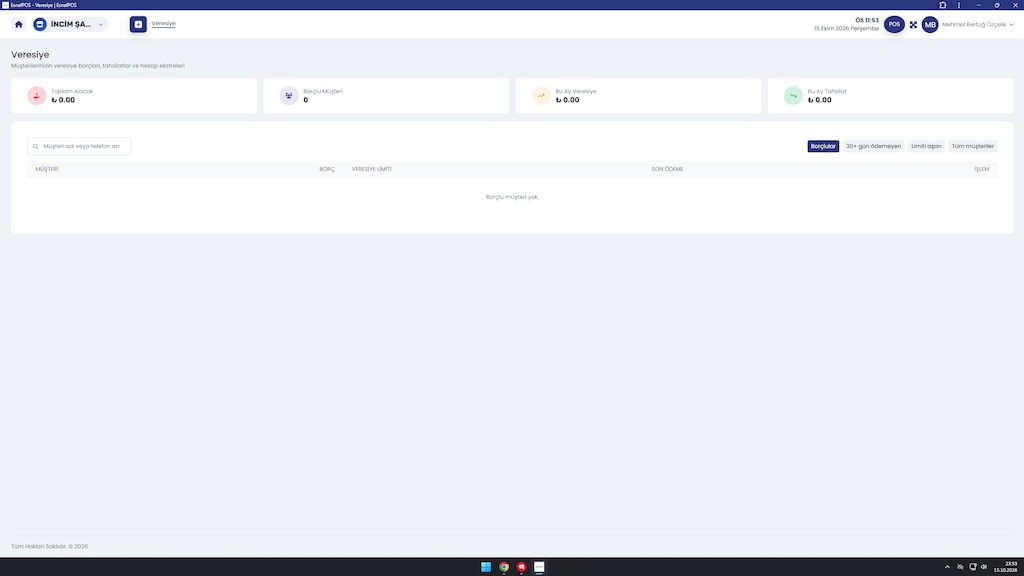Open the Mehmet Bertuğ Özçelik user menu
Image resolution: width=1024 pixels, height=576 pixels.
pyautogui.click(x=978, y=25)
